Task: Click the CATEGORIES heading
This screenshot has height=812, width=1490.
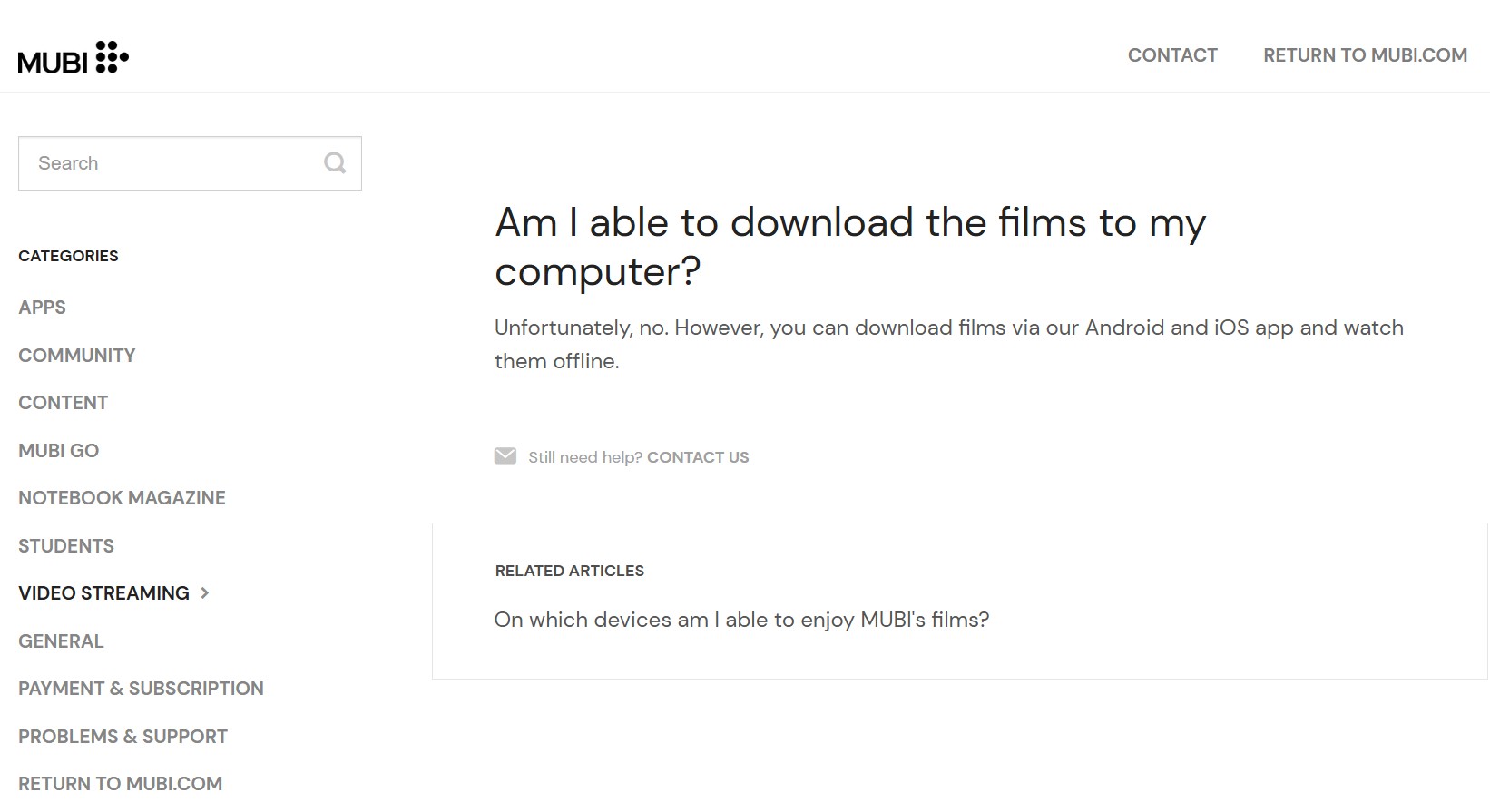Action: [x=68, y=256]
